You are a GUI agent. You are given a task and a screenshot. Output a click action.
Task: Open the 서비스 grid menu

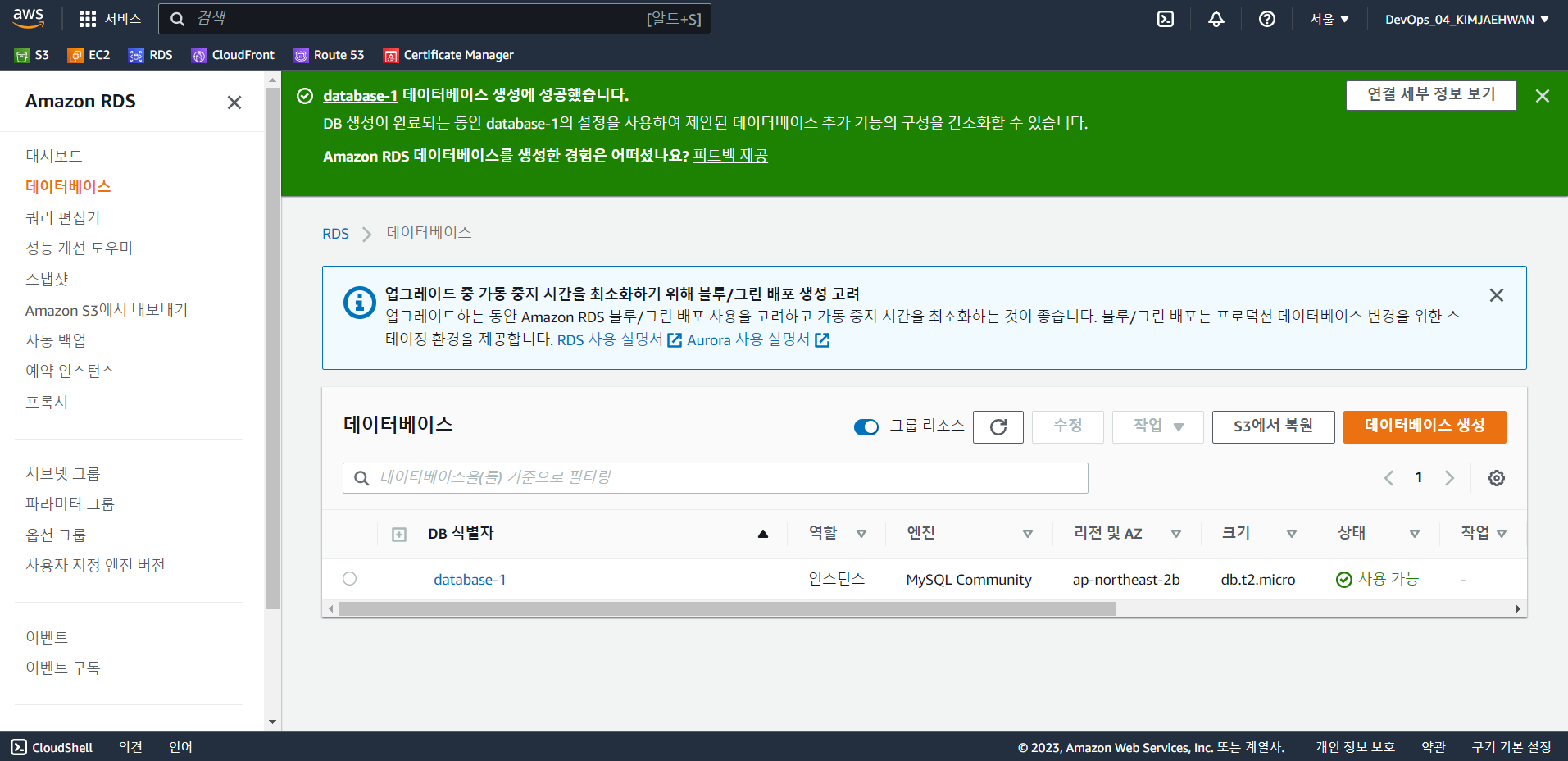(110, 19)
